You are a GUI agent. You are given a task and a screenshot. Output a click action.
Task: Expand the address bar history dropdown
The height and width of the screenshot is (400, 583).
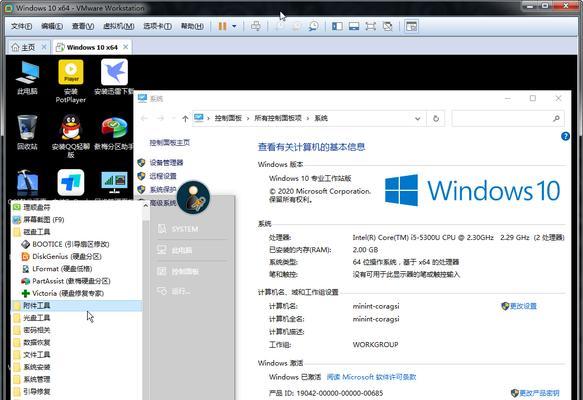click(x=418, y=119)
